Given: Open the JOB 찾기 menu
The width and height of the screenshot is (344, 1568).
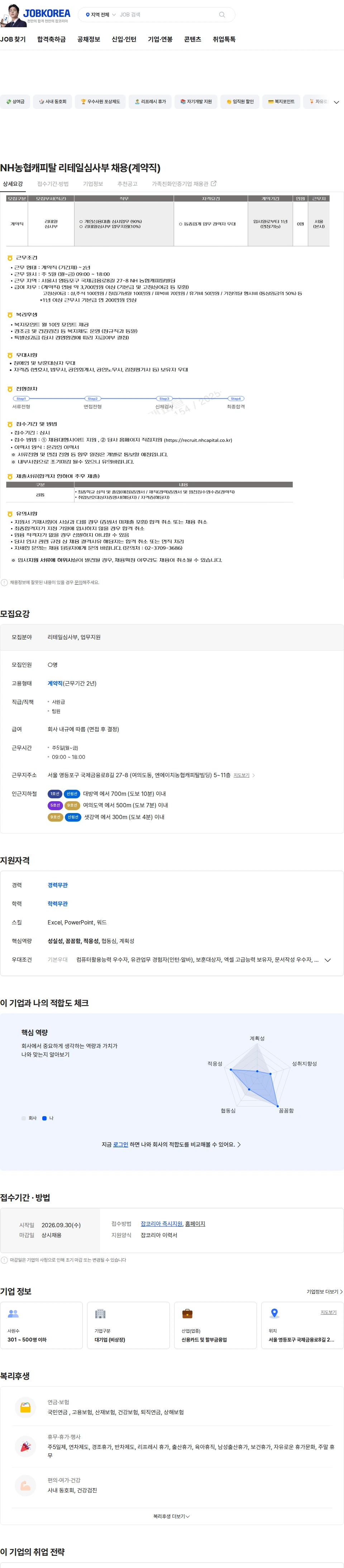Looking at the screenshot, I should click(x=13, y=39).
